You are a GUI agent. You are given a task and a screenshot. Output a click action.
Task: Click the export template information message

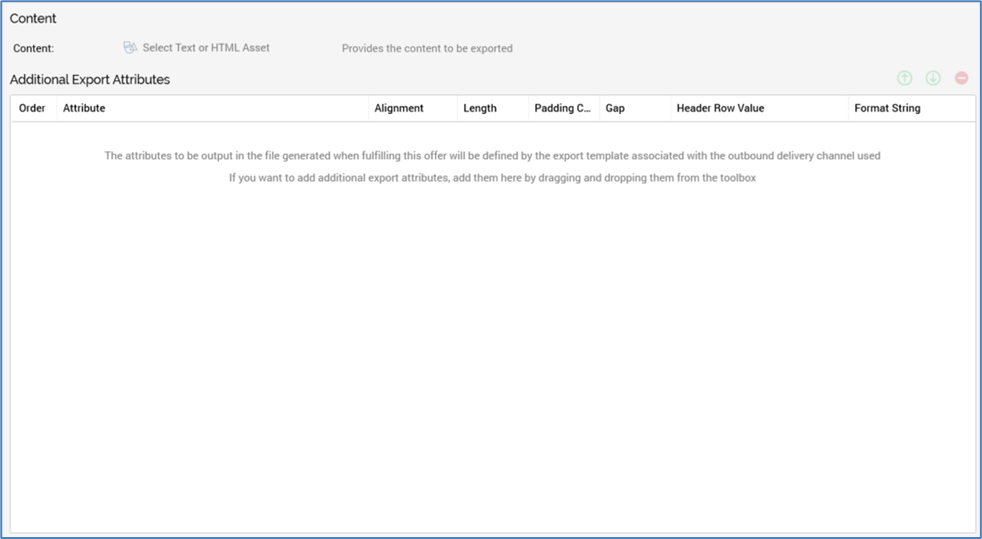(x=492, y=156)
